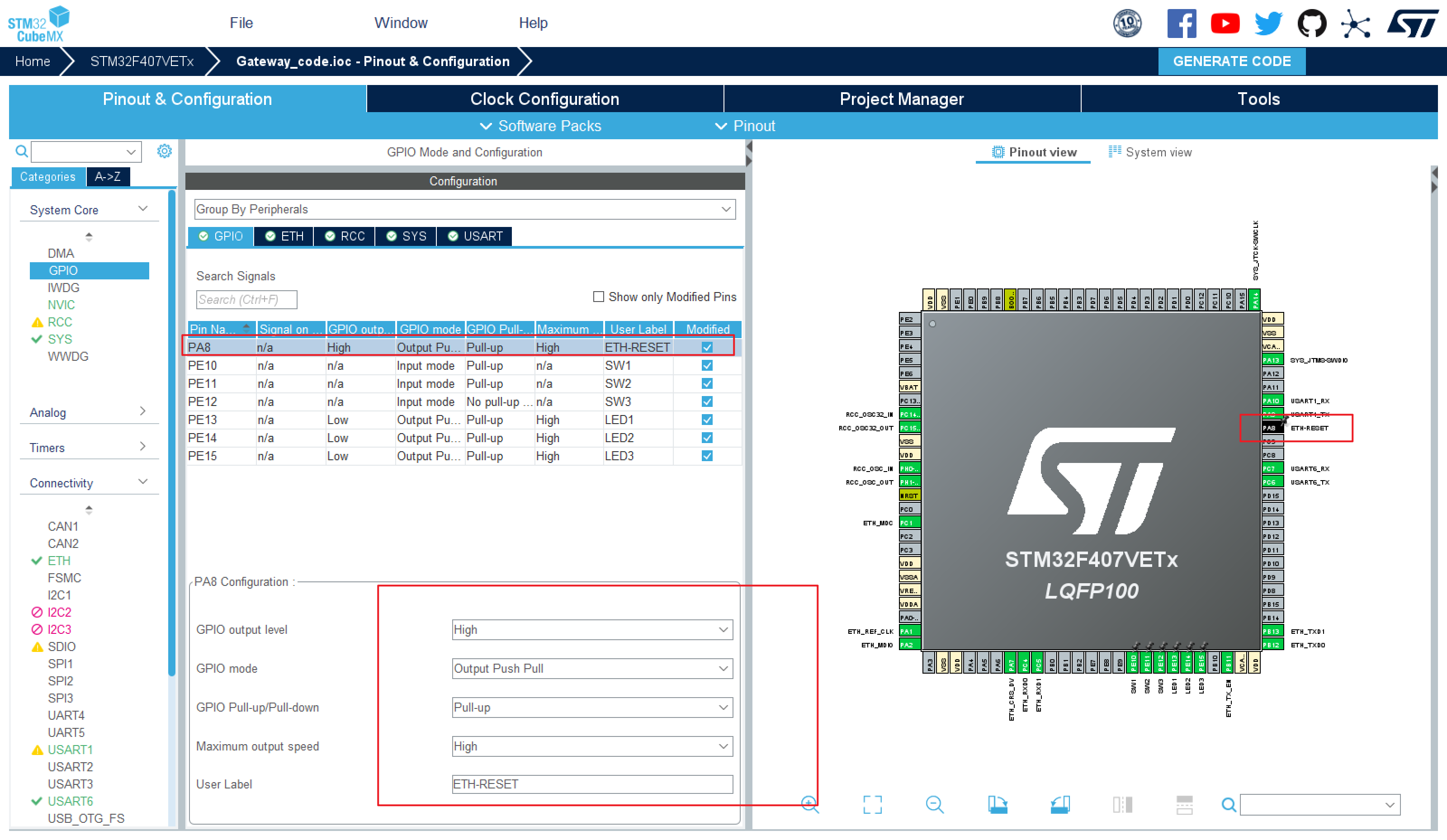Viewport: 1447px width, 840px height.
Task: Click the GENERATE CODE button
Action: pos(1232,61)
